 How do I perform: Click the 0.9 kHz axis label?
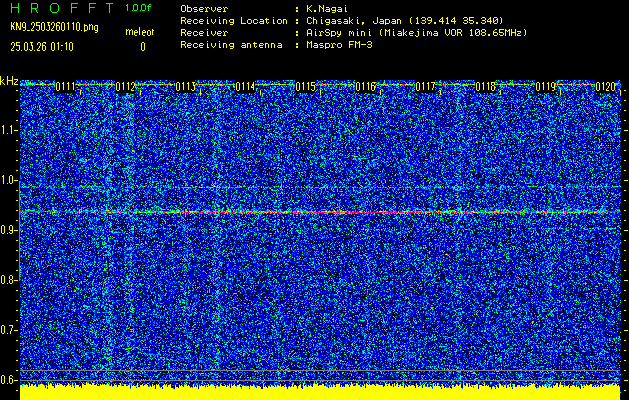[8, 230]
